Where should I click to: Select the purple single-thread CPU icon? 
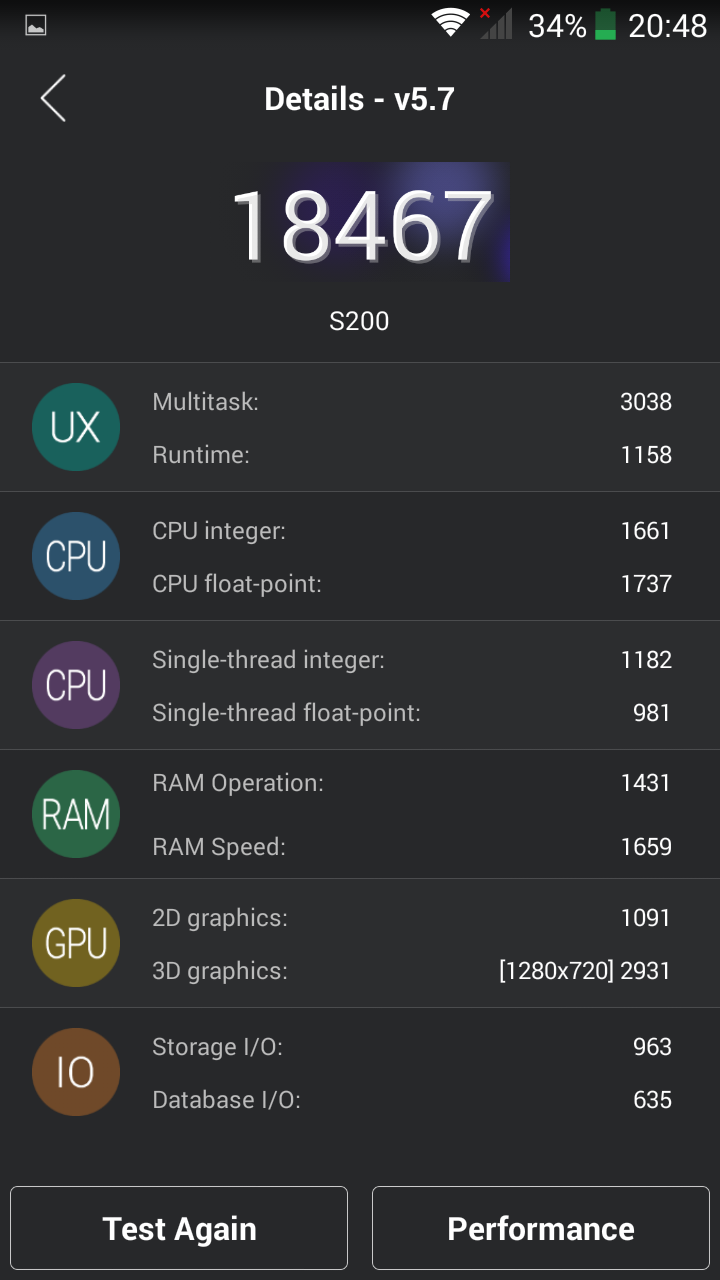[76, 685]
